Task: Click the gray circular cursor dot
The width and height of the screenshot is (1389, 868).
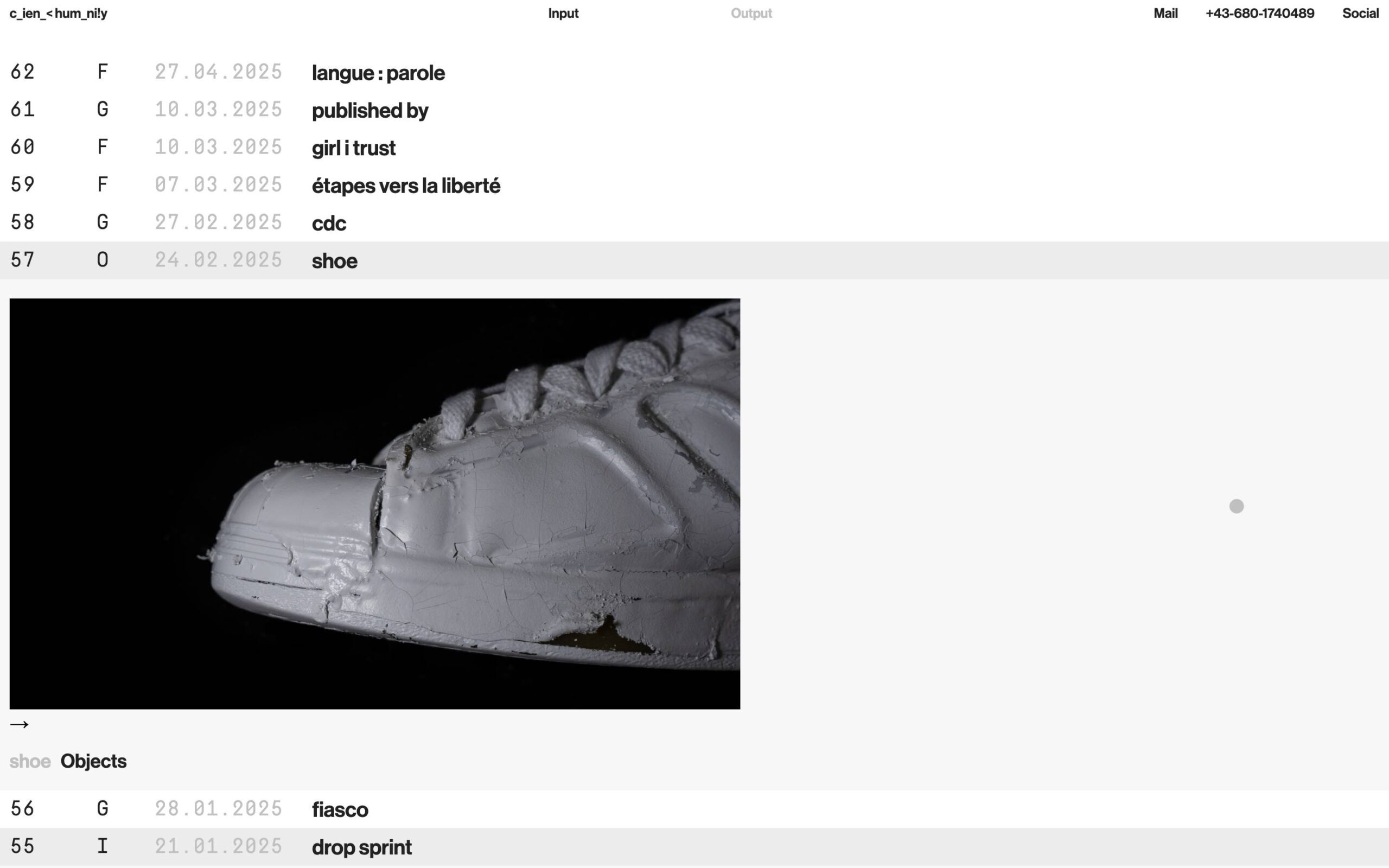Action: click(1237, 506)
